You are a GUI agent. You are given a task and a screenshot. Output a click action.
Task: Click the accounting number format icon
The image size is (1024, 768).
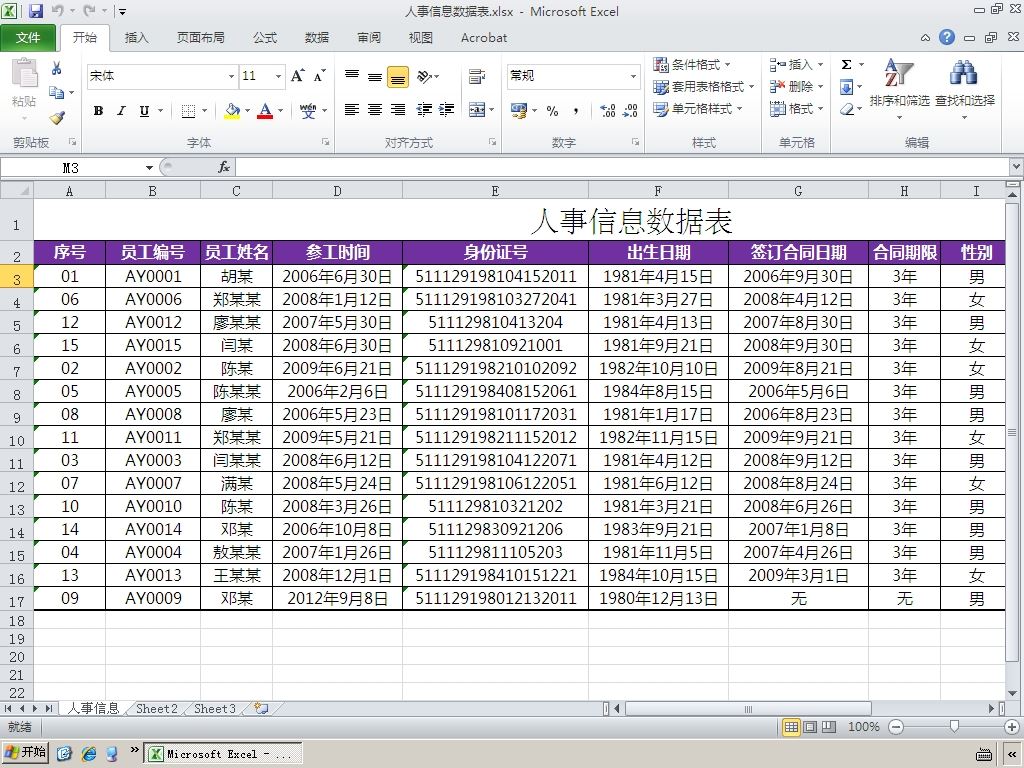tap(519, 110)
